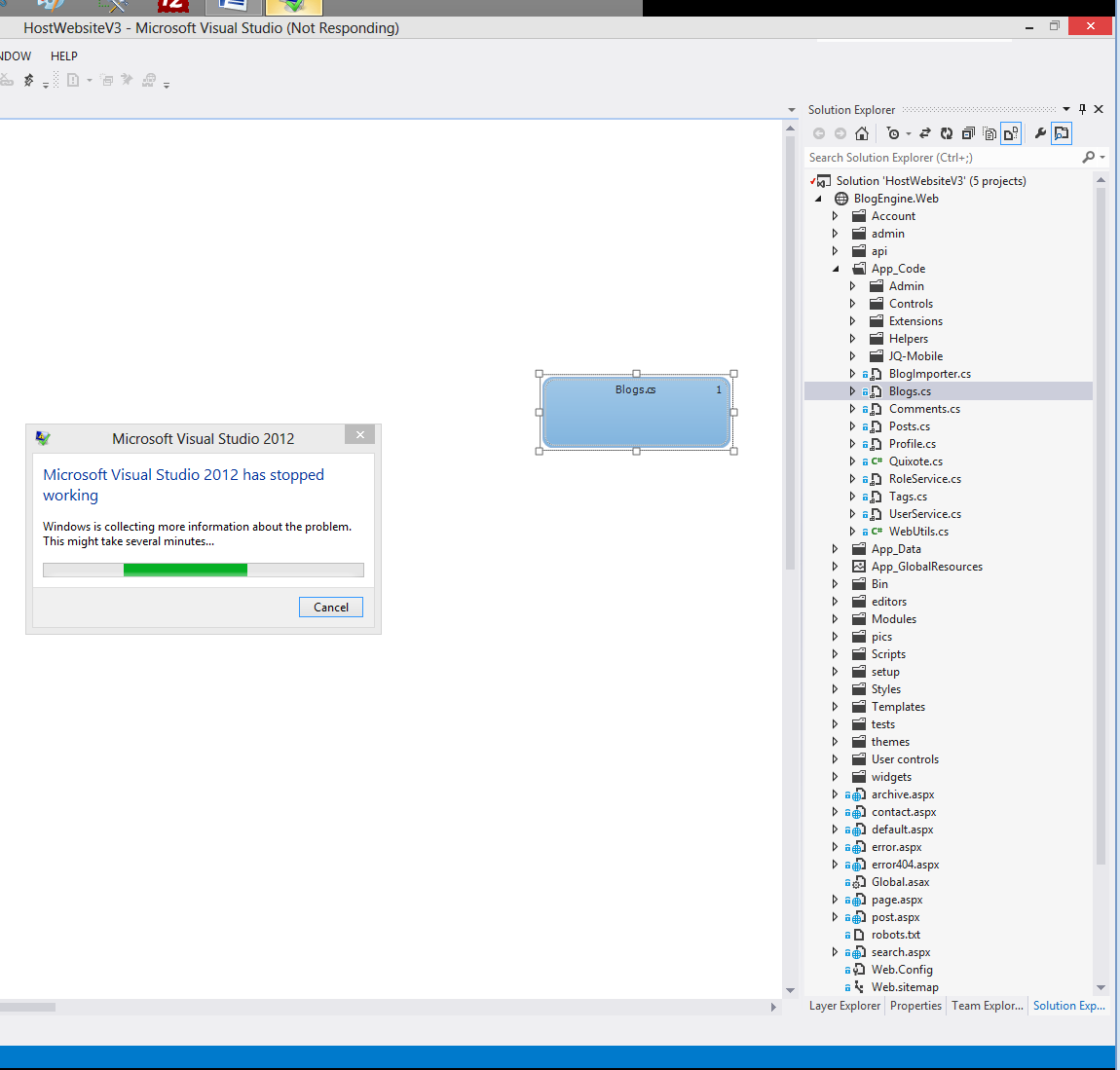1120x1070 pixels.
Task: Click the highlighted green-check taskbar icon
Action: 293,7
